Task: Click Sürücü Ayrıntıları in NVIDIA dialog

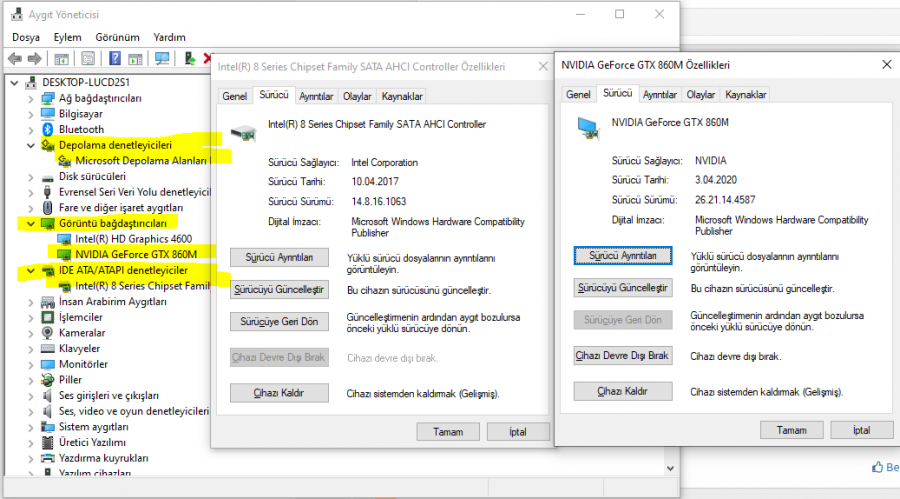Action: pyautogui.click(x=623, y=256)
